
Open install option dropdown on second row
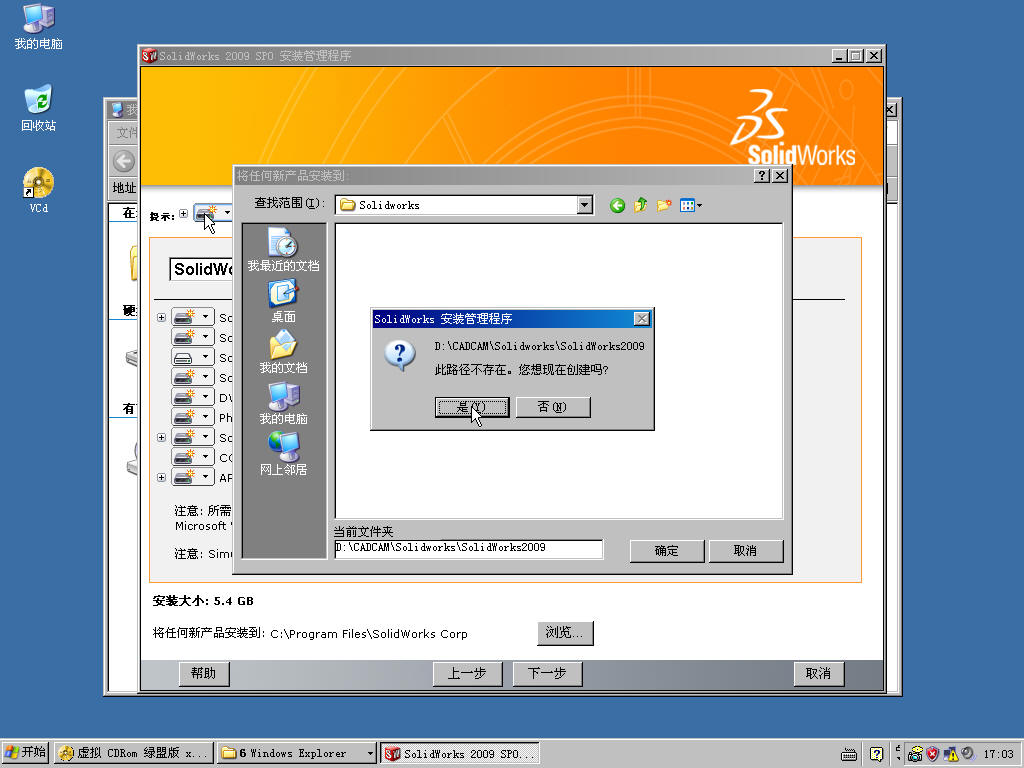point(205,337)
